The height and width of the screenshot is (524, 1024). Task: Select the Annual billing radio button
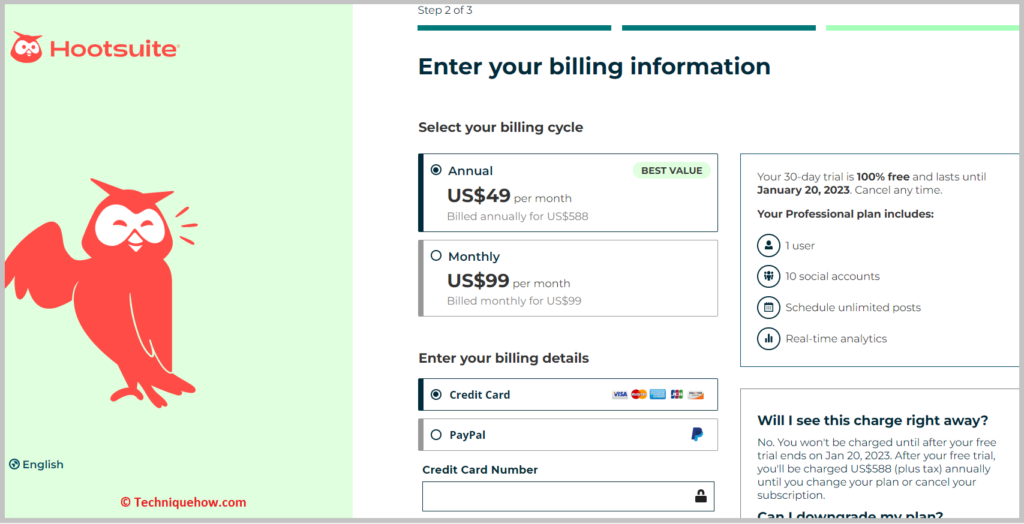pyautogui.click(x=436, y=170)
